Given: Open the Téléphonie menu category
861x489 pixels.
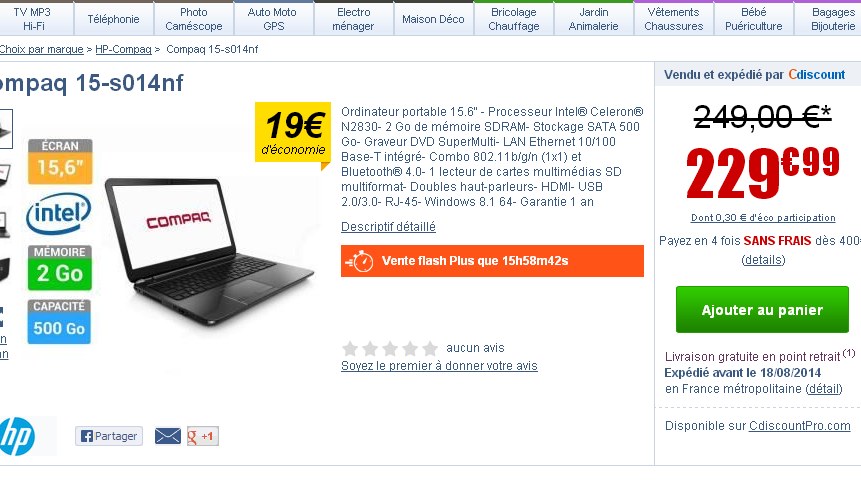Looking at the screenshot, I should click(x=114, y=19).
